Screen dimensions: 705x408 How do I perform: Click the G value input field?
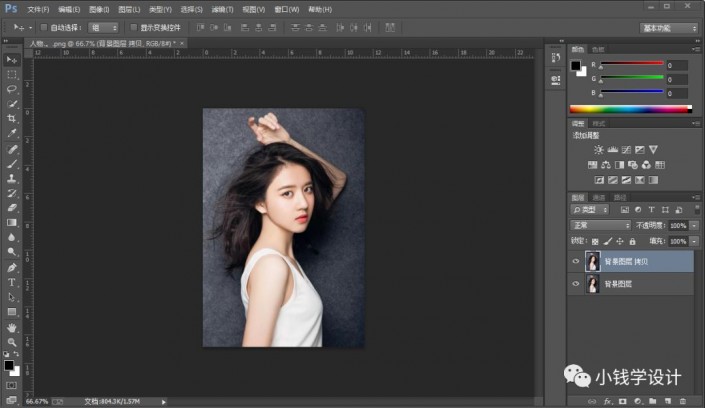point(677,80)
